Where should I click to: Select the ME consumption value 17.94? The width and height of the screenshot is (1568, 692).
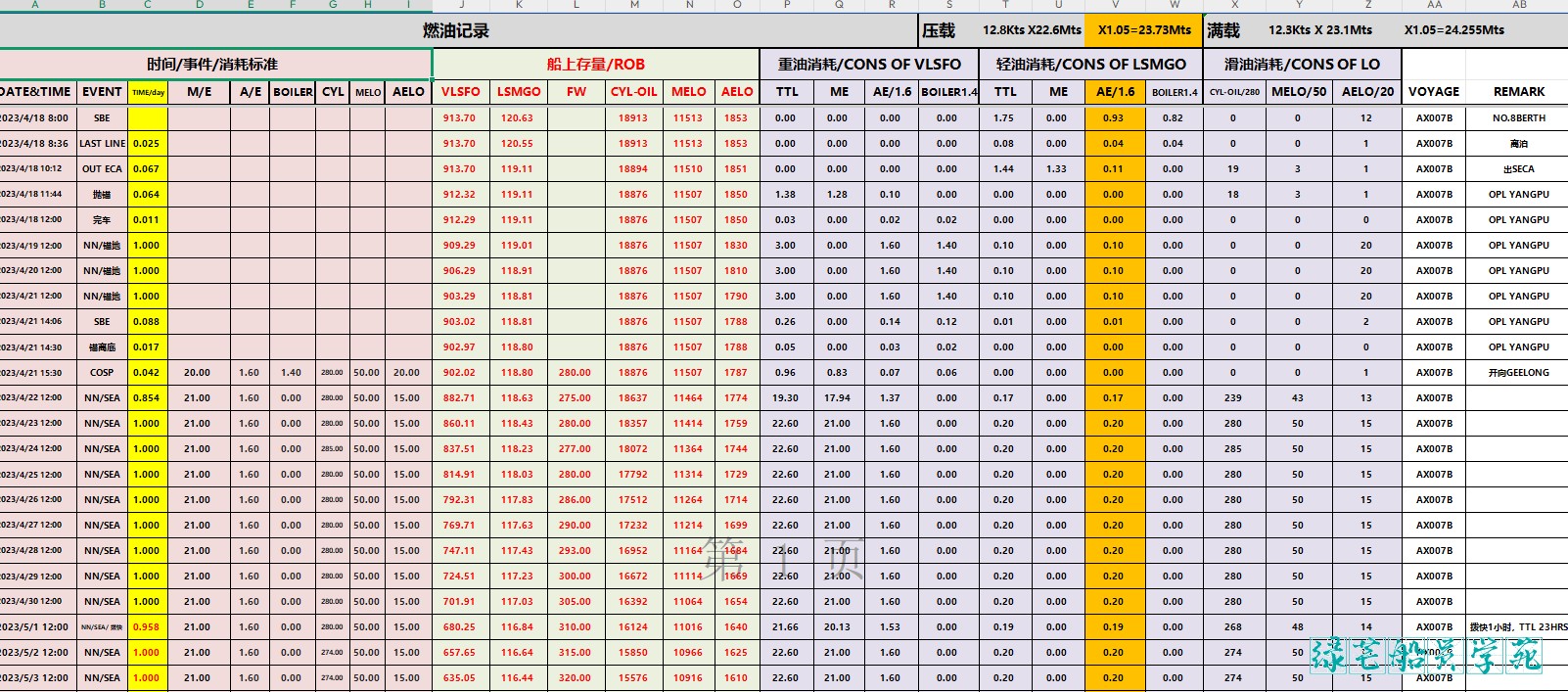(x=838, y=398)
